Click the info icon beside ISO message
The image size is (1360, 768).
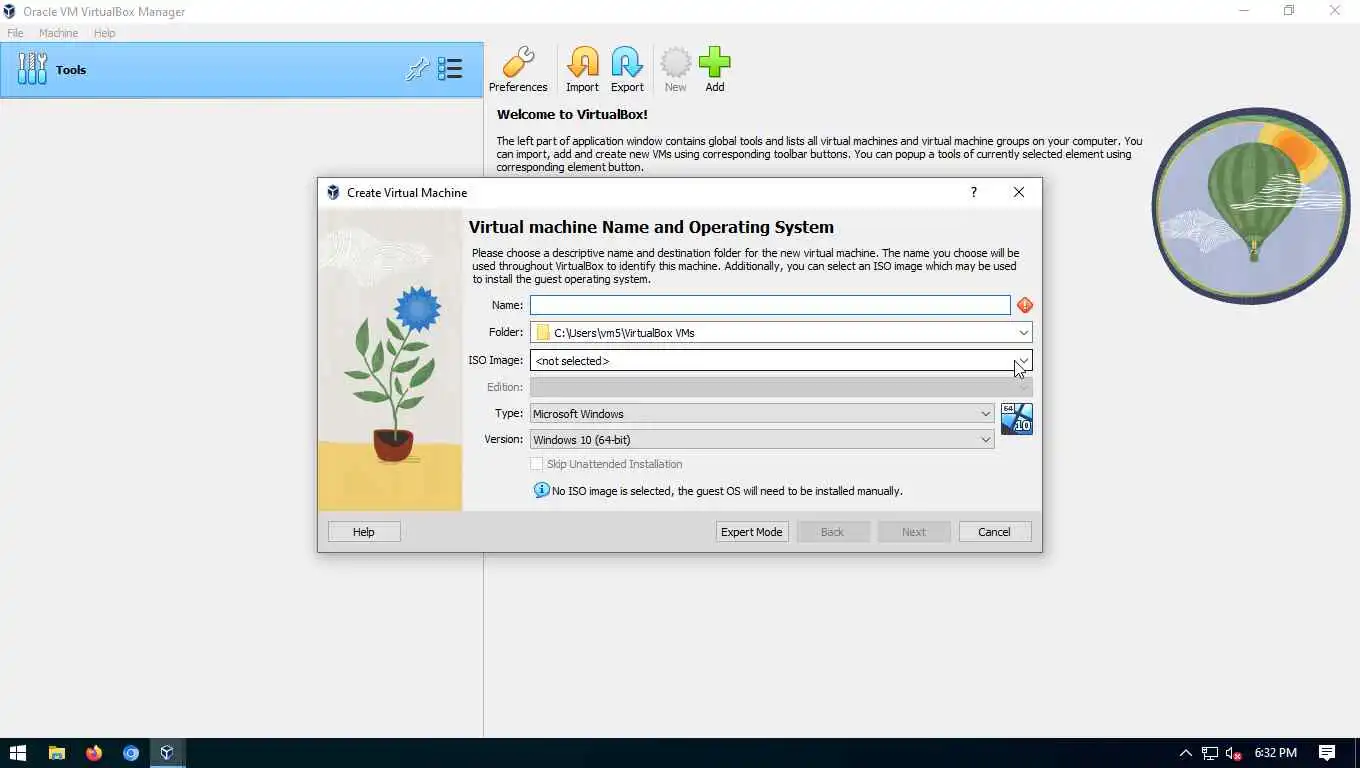pyautogui.click(x=541, y=490)
